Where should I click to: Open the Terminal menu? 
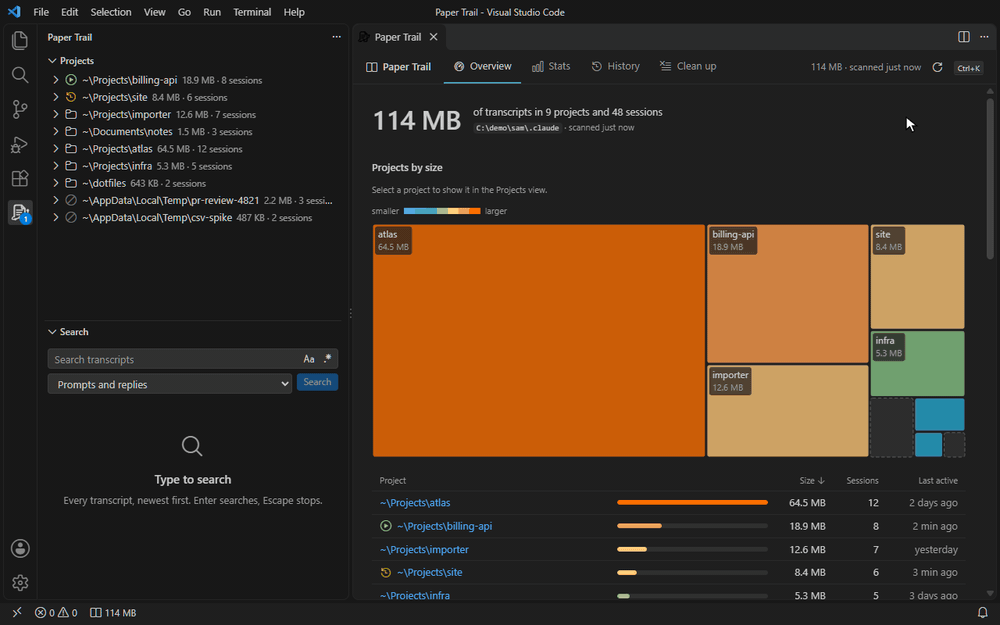pyautogui.click(x=252, y=12)
